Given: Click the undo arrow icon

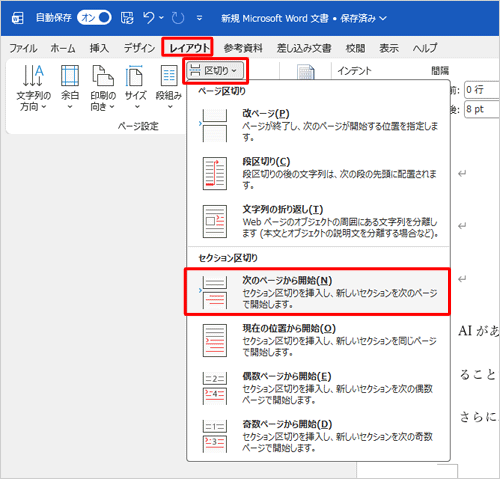Looking at the screenshot, I should [x=149, y=18].
